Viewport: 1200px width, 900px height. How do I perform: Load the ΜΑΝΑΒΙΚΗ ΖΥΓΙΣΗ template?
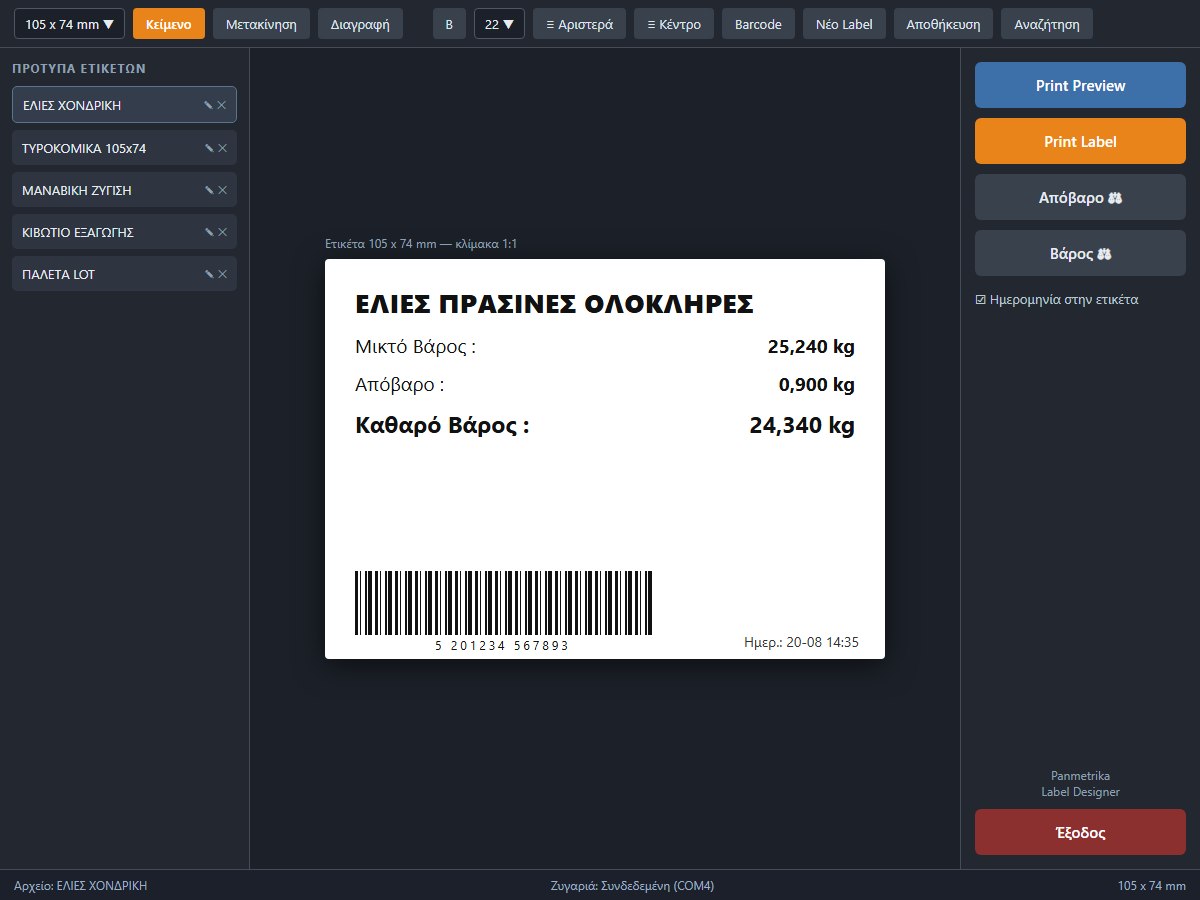click(x=124, y=190)
